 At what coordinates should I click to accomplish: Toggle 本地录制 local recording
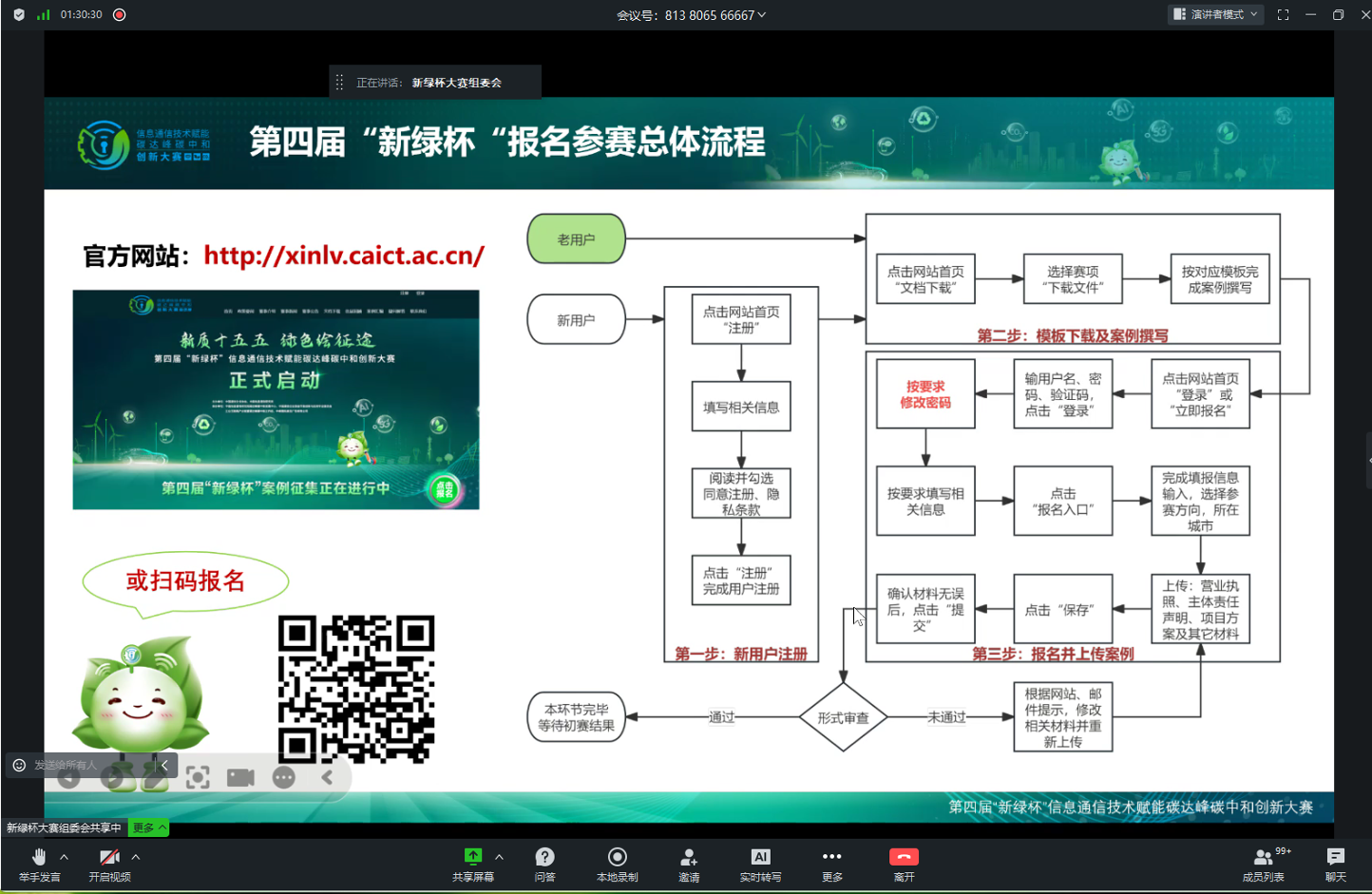tap(617, 865)
